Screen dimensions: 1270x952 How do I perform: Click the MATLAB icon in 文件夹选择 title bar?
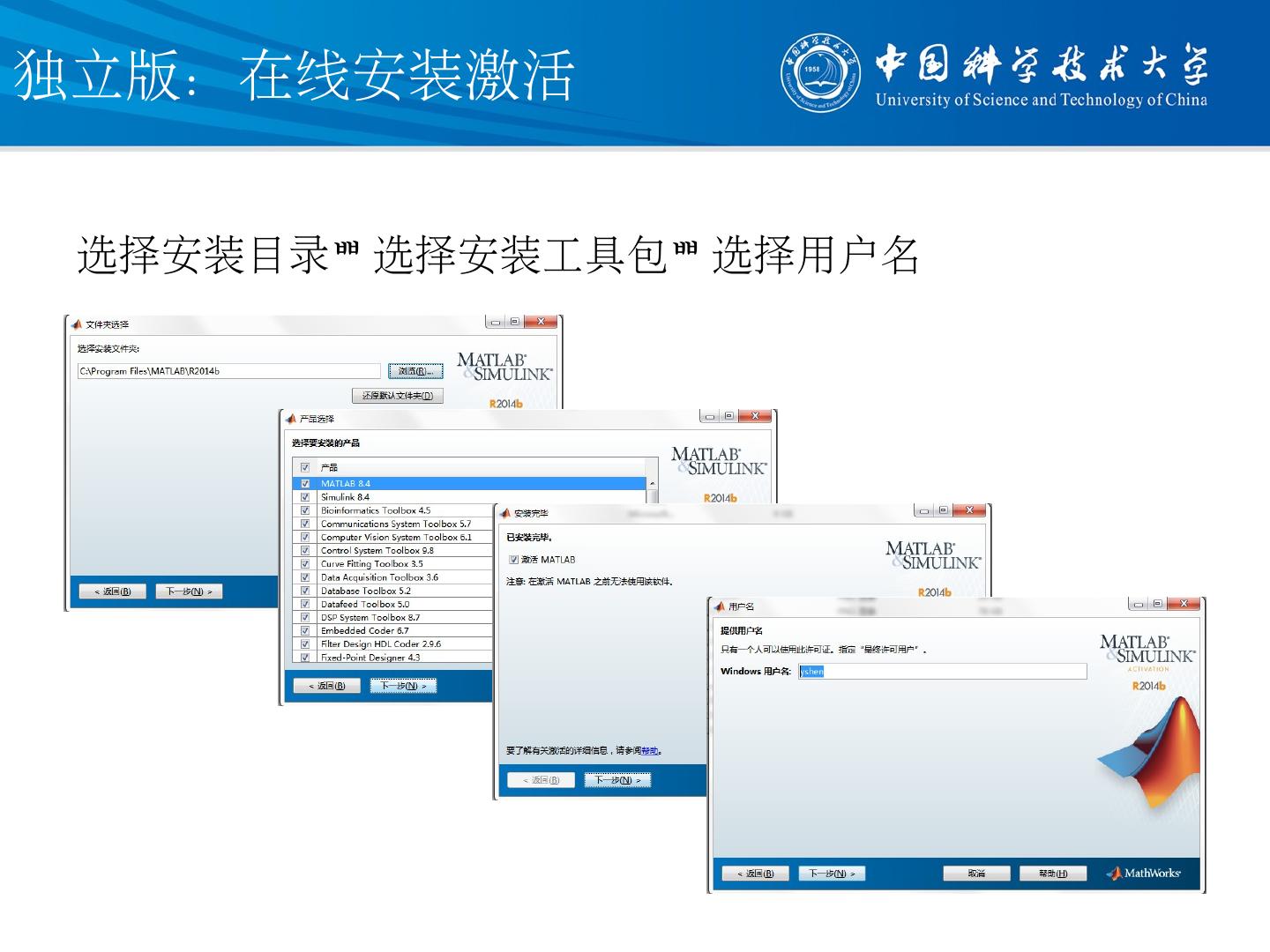(x=77, y=324)
